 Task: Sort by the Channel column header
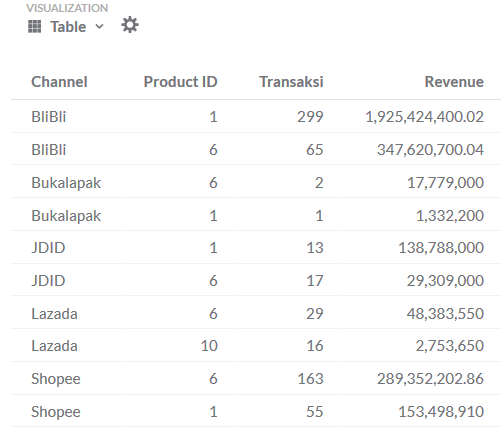[59, 82]
